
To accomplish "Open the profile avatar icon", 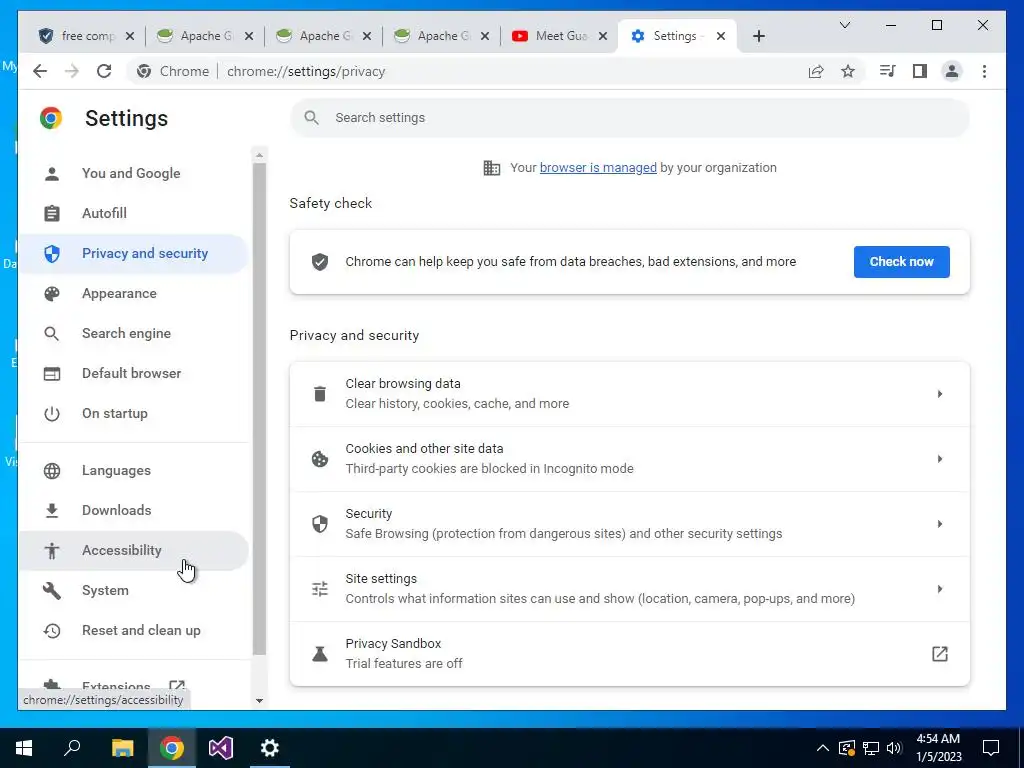I will [x=952, y=71].
